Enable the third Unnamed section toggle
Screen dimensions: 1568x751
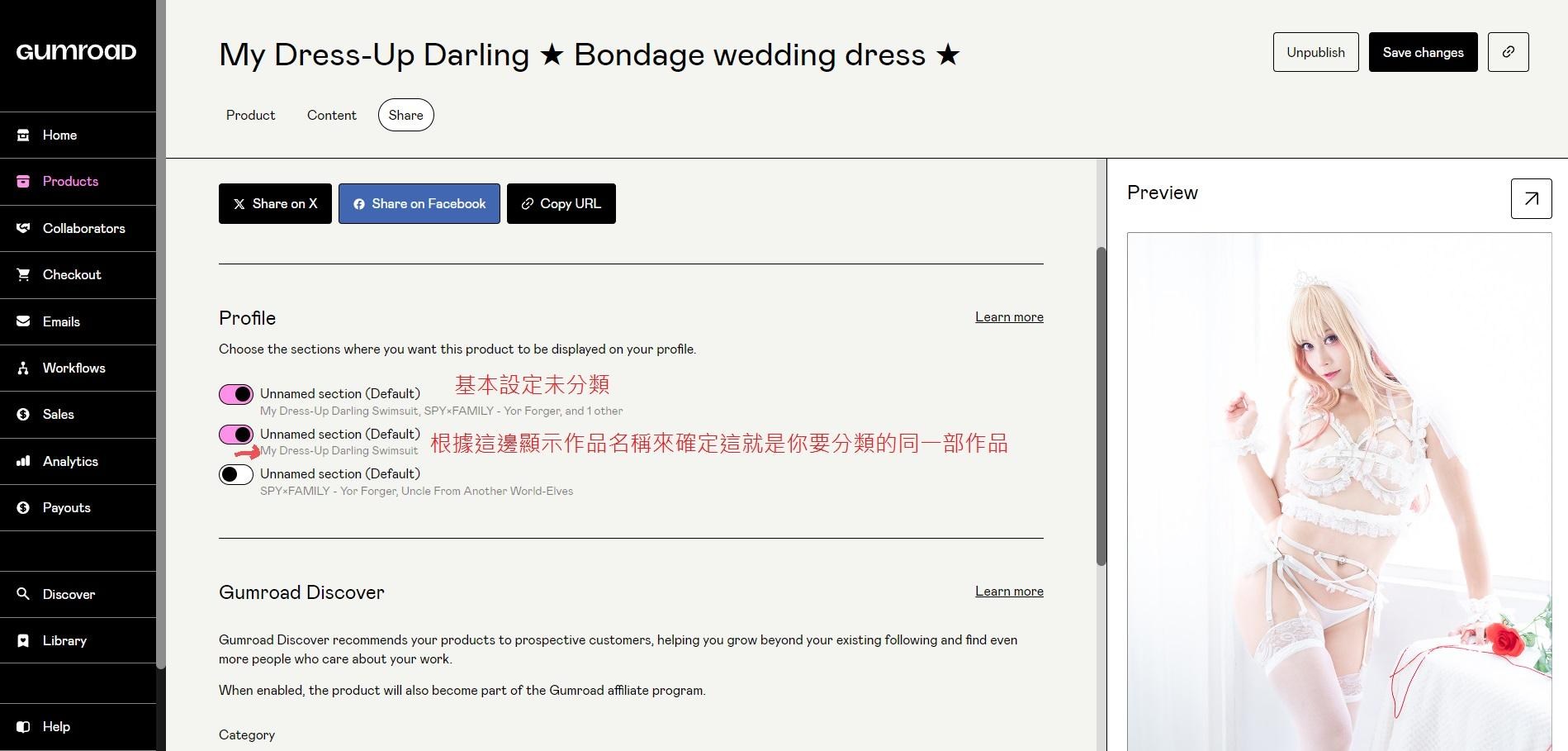click(236, 474)
